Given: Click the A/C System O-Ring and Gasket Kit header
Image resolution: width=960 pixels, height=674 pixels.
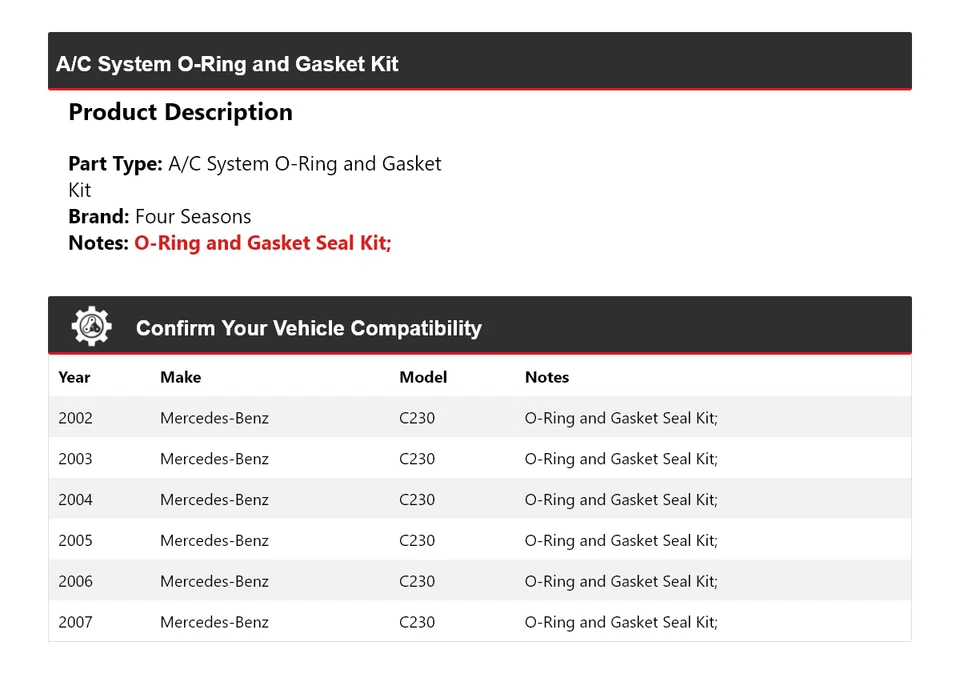Looking at the screenshot, I should 227,64.
